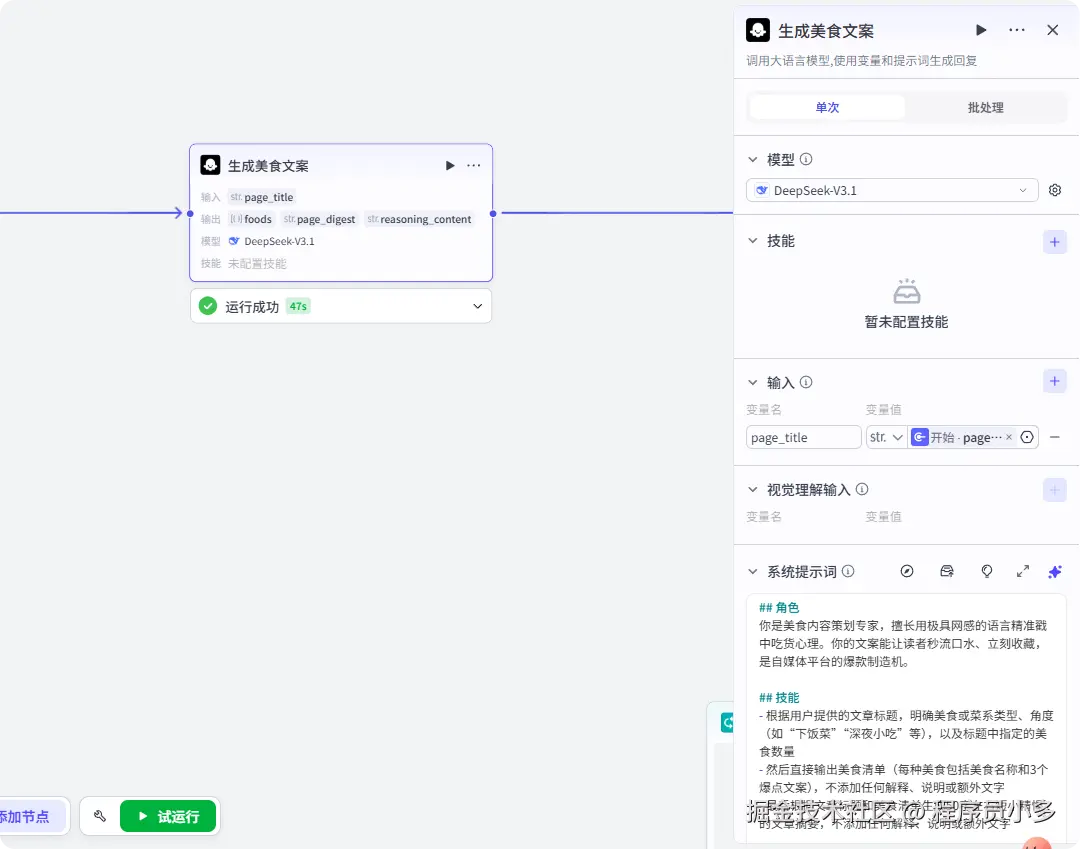Screen dimensions: 1080x849
Task: Expand system prompt editor to fullscreen
Action: click(1022, 571)
